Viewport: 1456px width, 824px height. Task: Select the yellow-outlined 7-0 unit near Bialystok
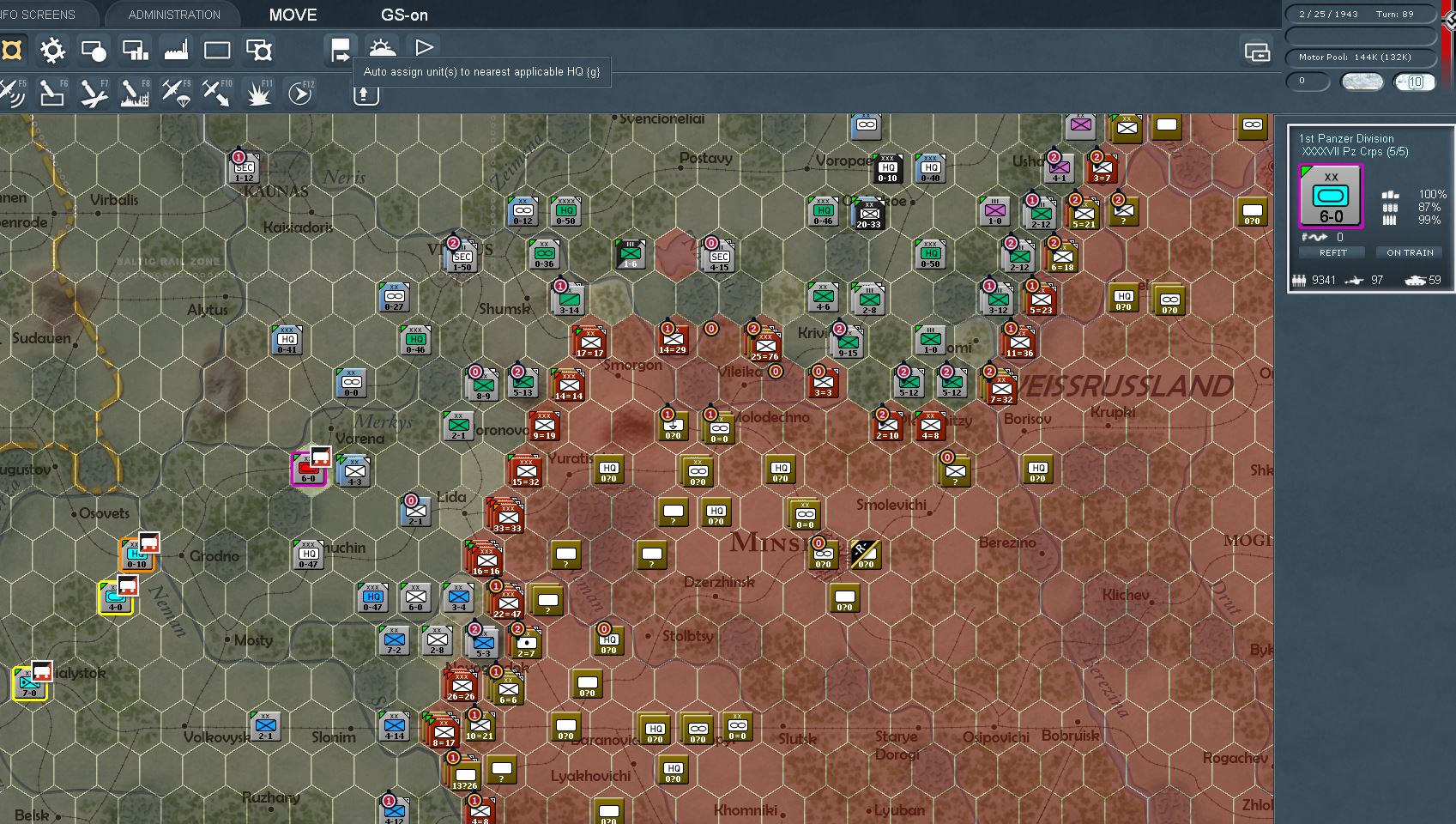(29, 683)
